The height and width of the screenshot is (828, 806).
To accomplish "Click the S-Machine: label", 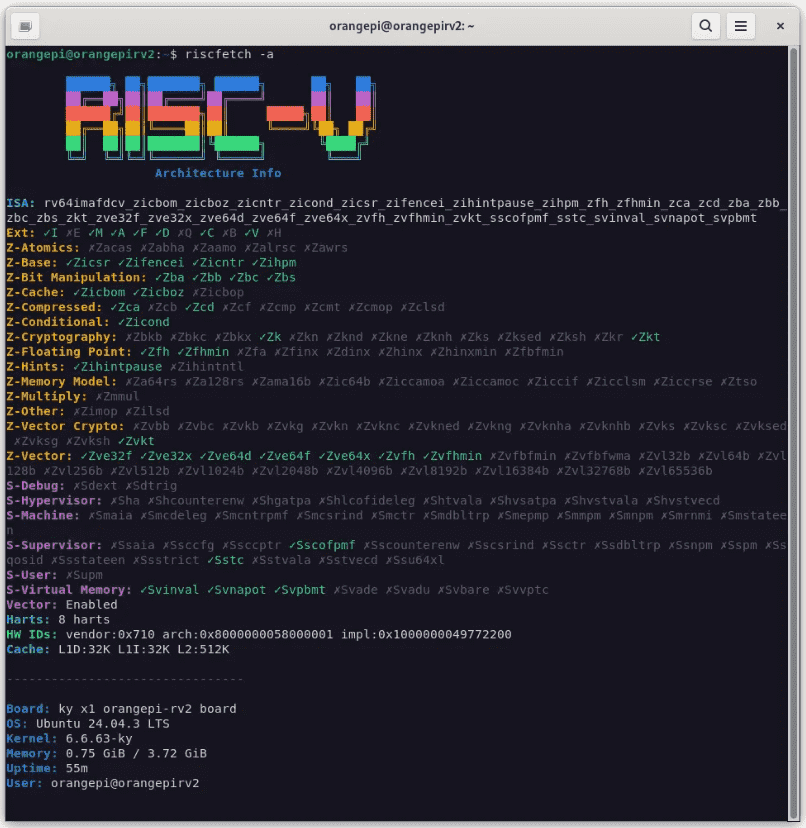I will 43,515.
